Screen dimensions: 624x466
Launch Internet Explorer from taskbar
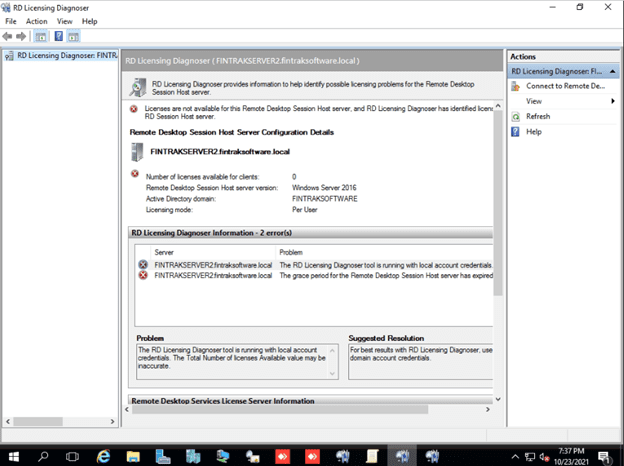[x=103, y=456]
